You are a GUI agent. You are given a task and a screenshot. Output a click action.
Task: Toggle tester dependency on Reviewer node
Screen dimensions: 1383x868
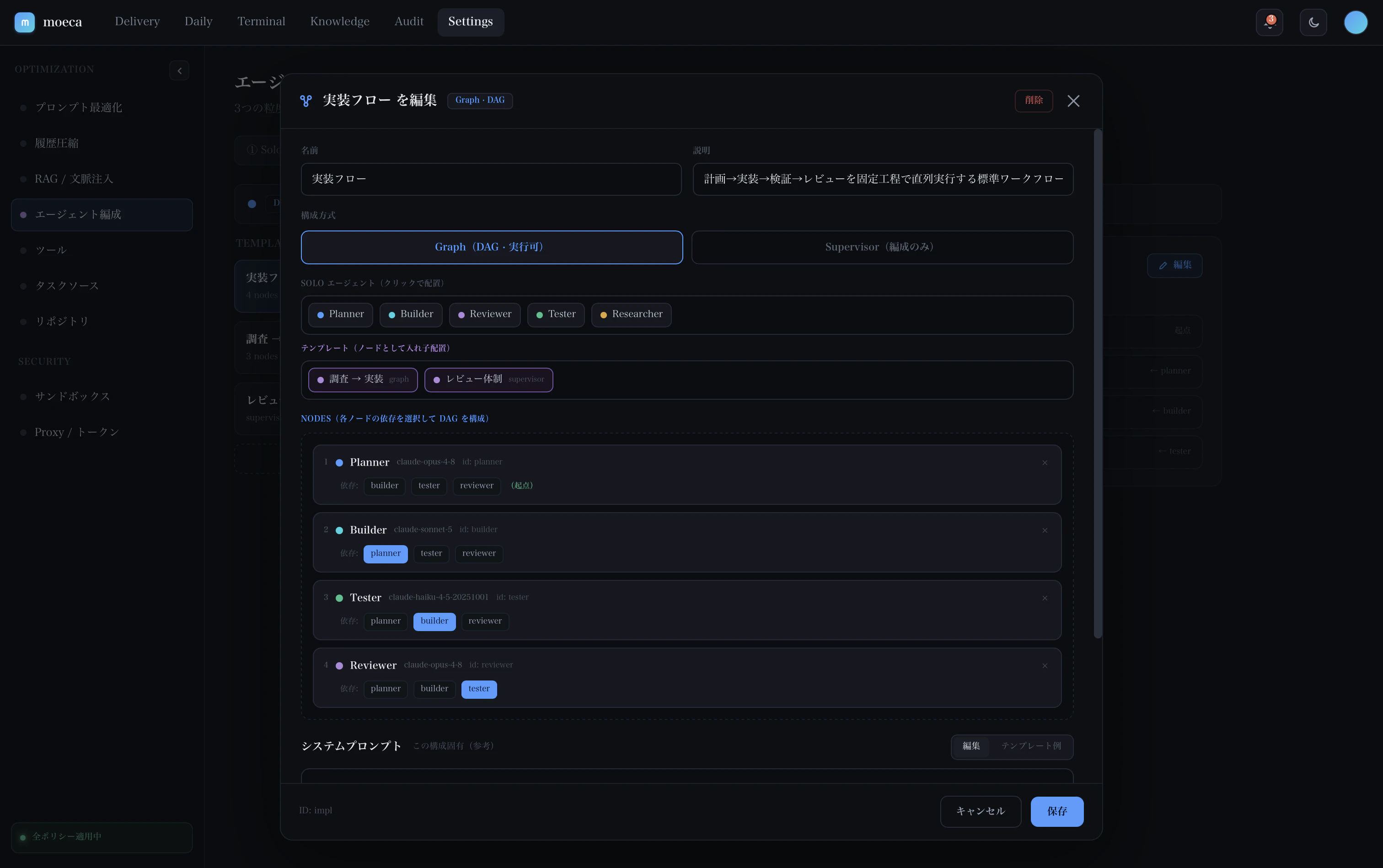479,689
